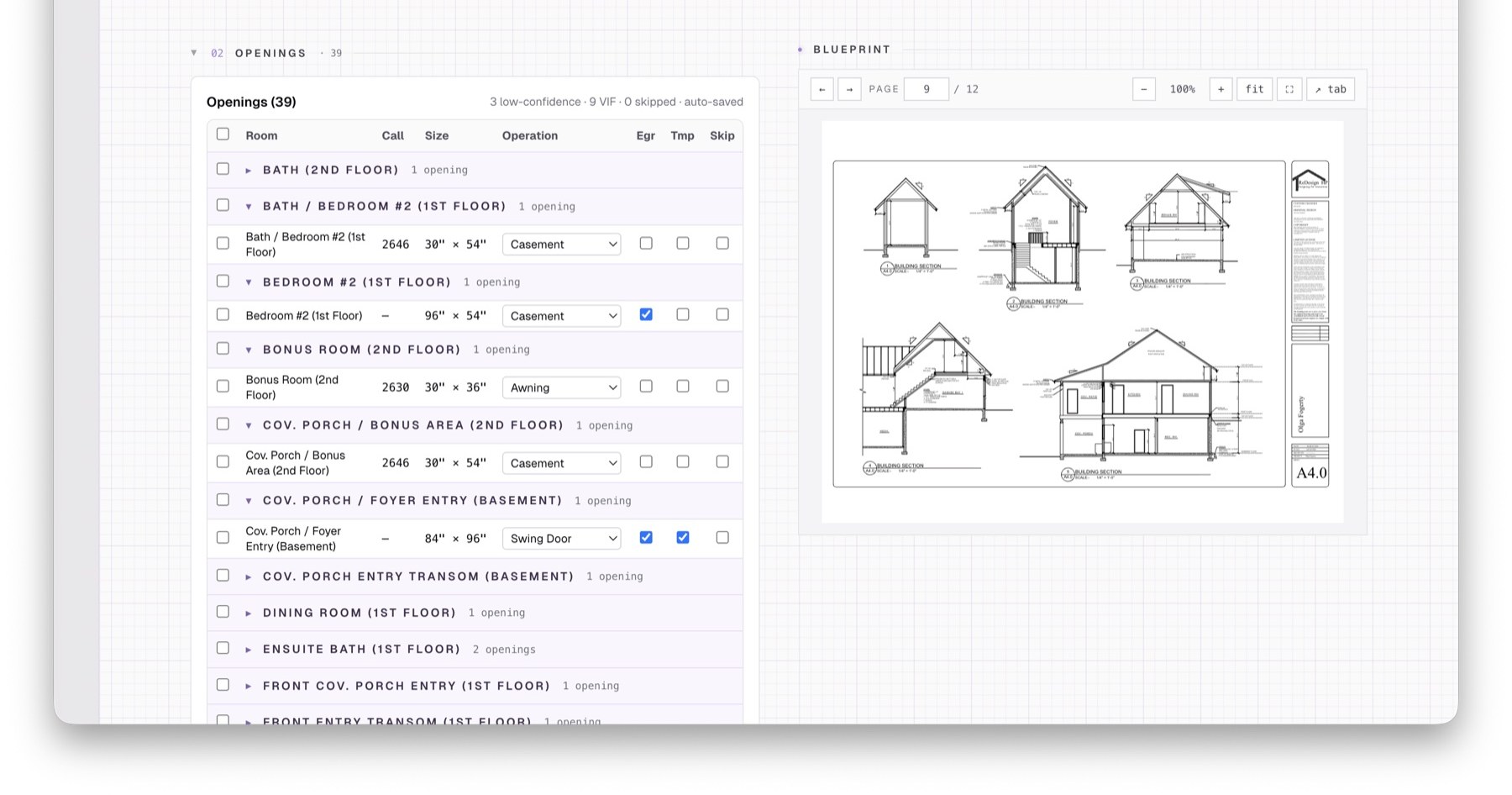Expand Cov. Porch Entry Transom group
Viewport: 1512px width, 795px height.
coord(249,577)
